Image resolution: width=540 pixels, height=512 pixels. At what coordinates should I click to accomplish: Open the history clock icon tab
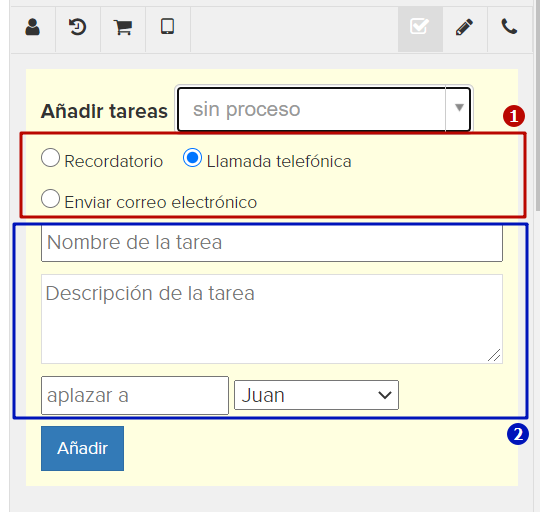coord(77,27)
